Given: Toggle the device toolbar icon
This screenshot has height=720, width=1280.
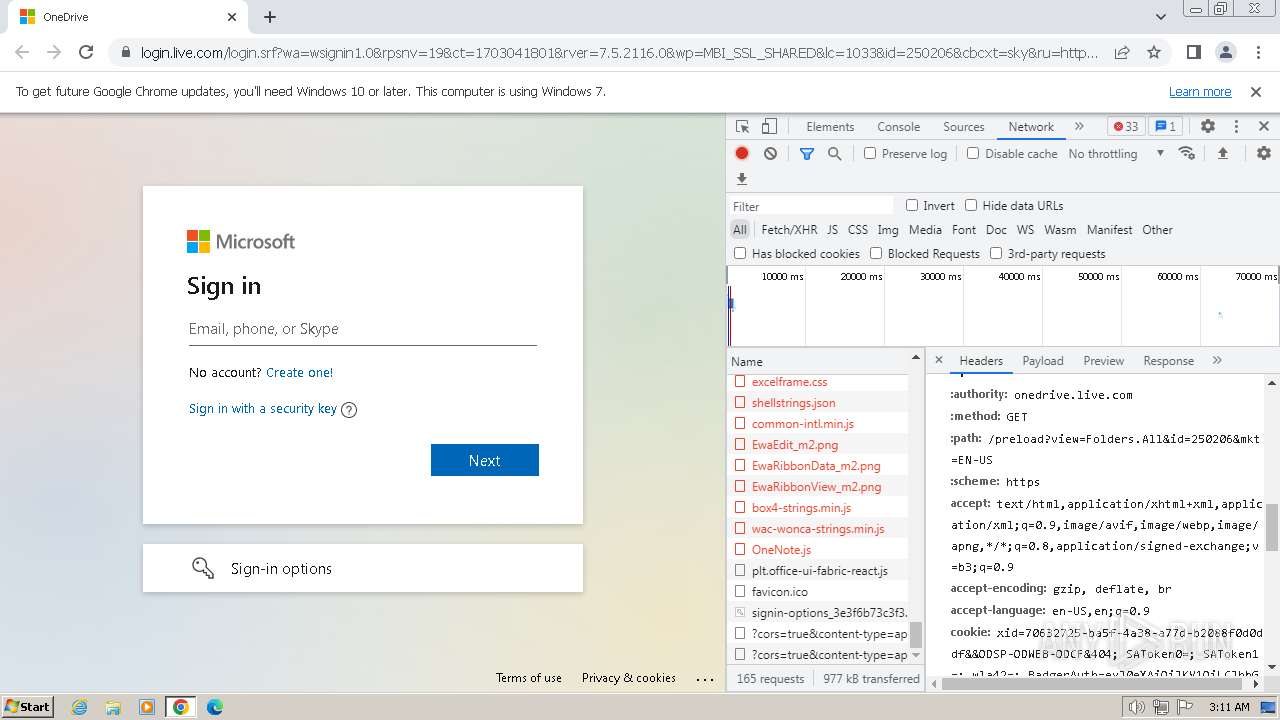Looking at the screenshot, I should 769,127.
